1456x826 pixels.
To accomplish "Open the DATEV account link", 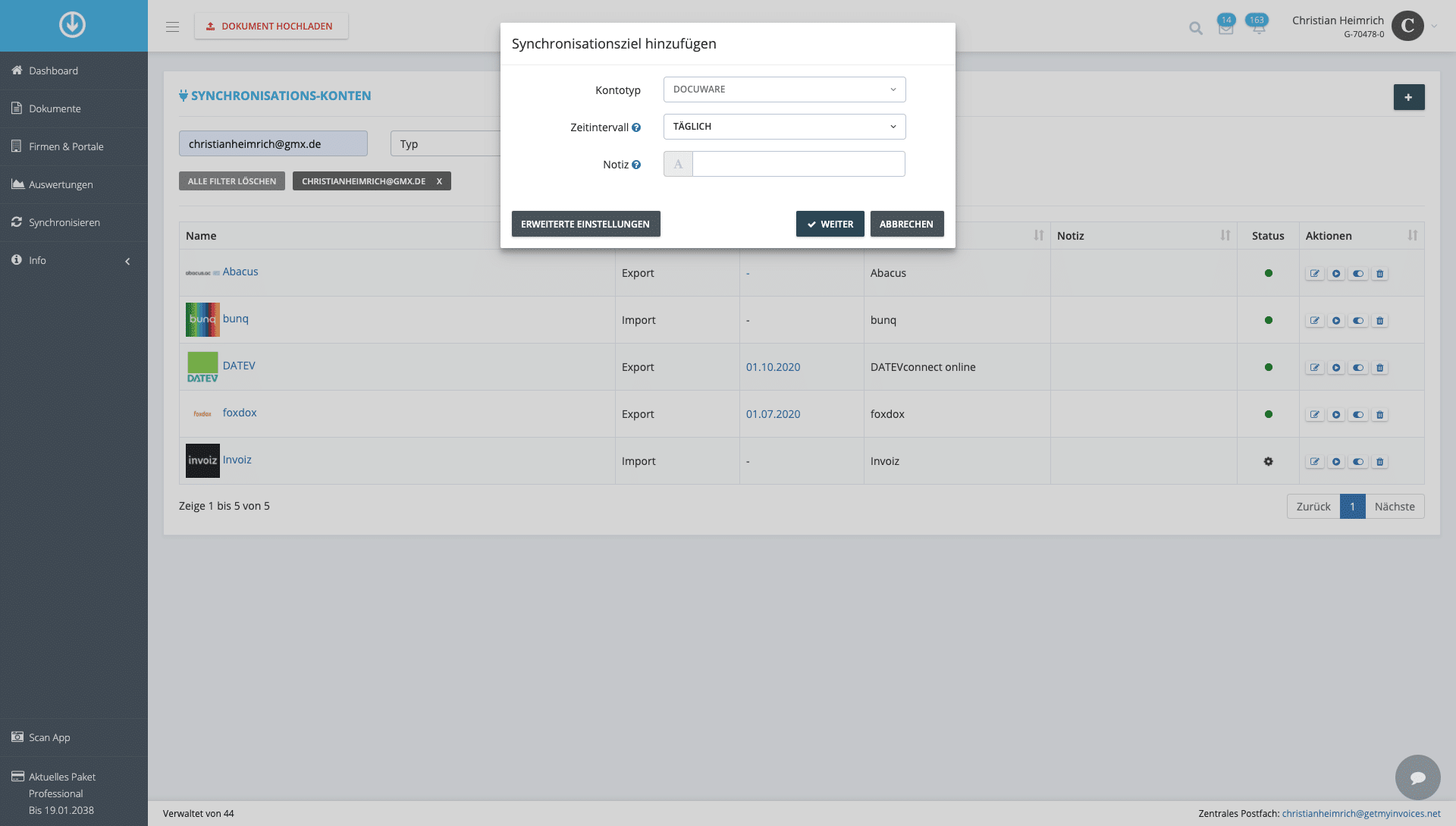I will tap(239, 366).
